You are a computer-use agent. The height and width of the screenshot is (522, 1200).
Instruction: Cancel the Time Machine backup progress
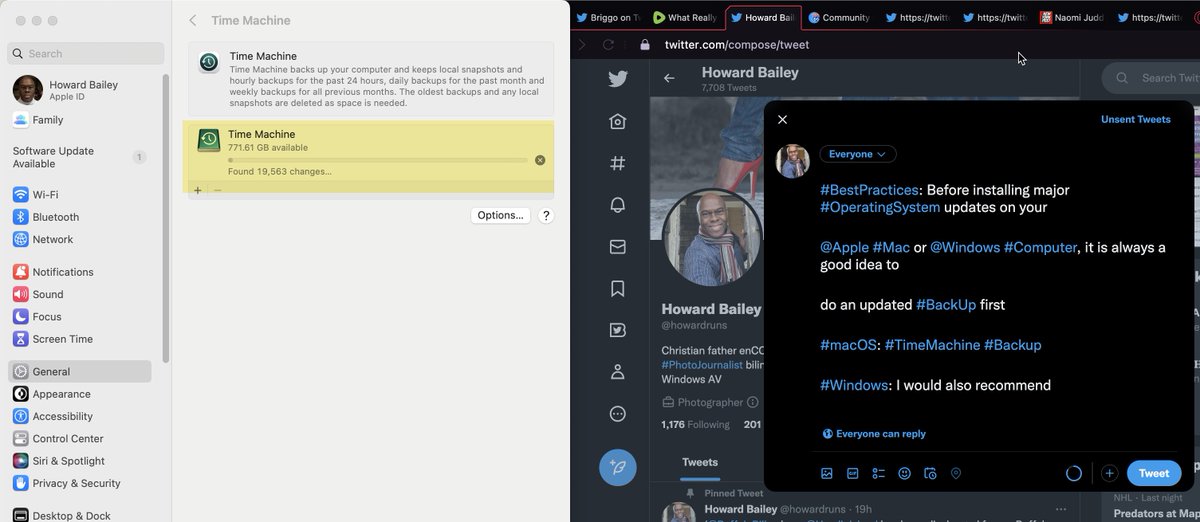540,160
